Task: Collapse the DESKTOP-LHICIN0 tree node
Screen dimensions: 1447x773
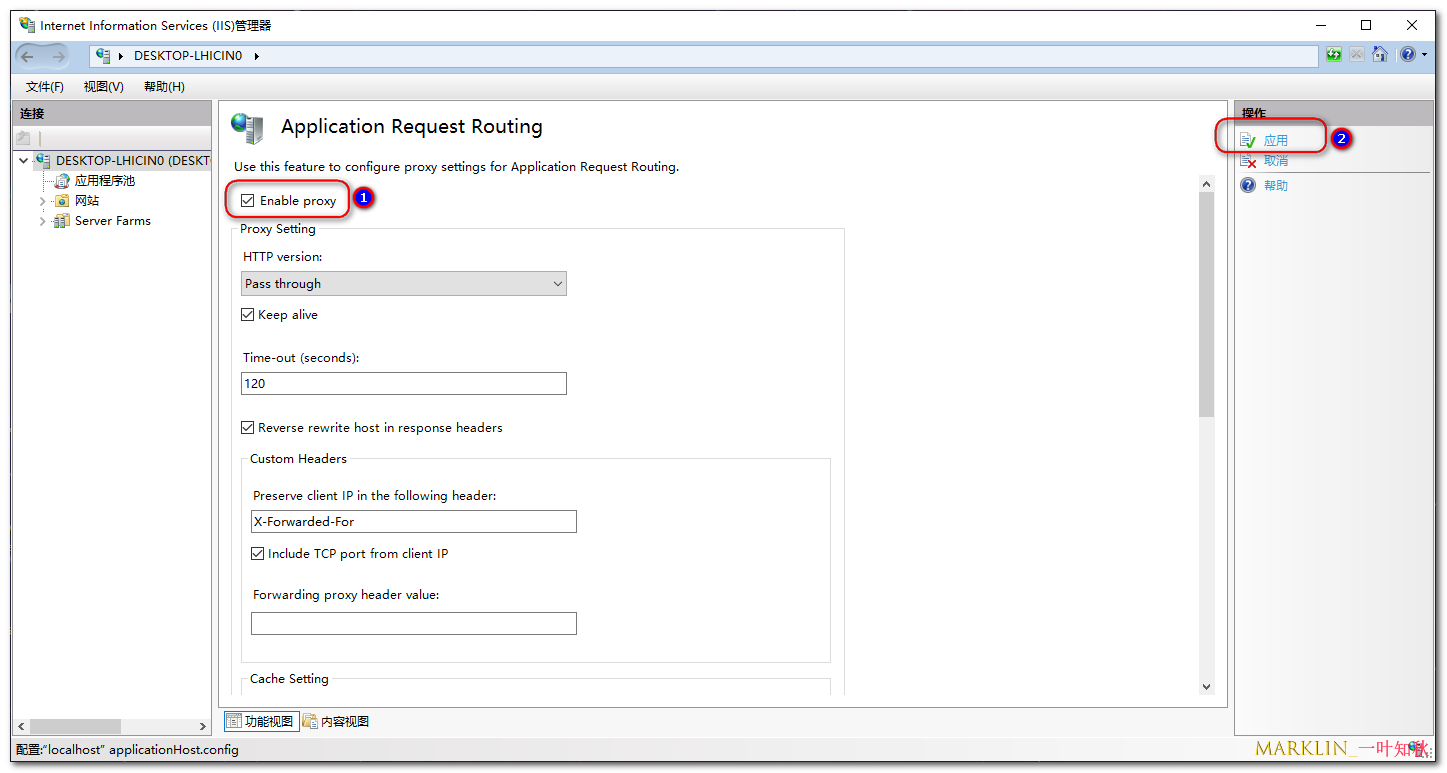Action: 24,160
